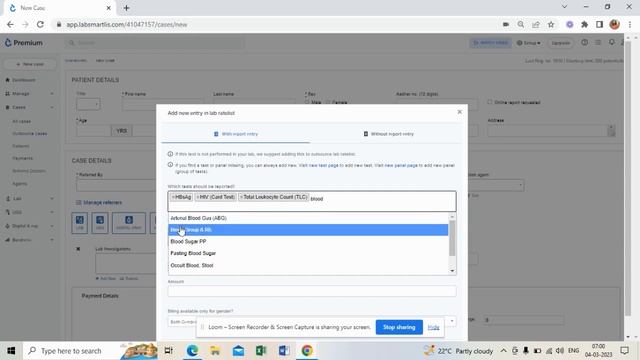Open notifications bell icon
The image size is (640, 360).
tap(611, 42)
